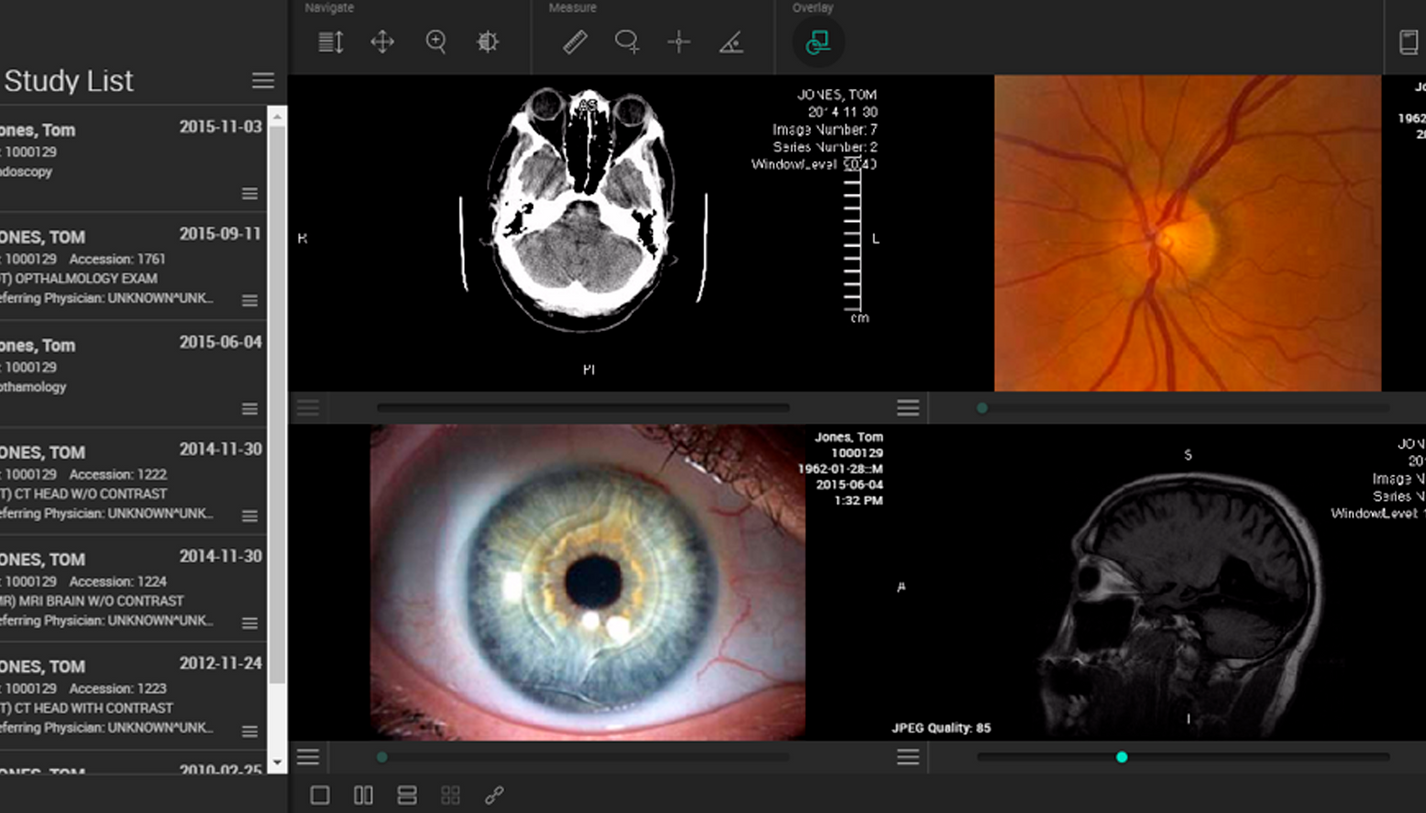Click the MRI viewport image slider handle
The image size is (1426, 813).
click(x=1122, y=757)
